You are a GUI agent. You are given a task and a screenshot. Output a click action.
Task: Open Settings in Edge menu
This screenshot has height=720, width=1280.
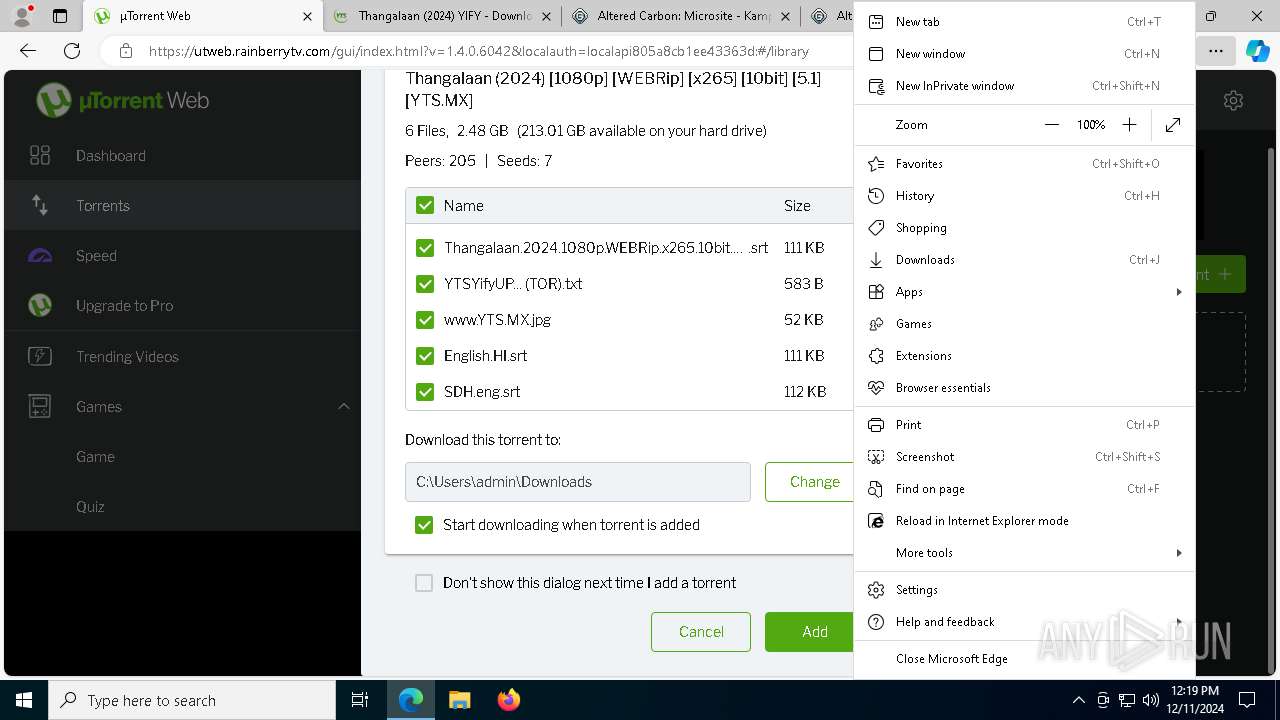pos(1024,589)
